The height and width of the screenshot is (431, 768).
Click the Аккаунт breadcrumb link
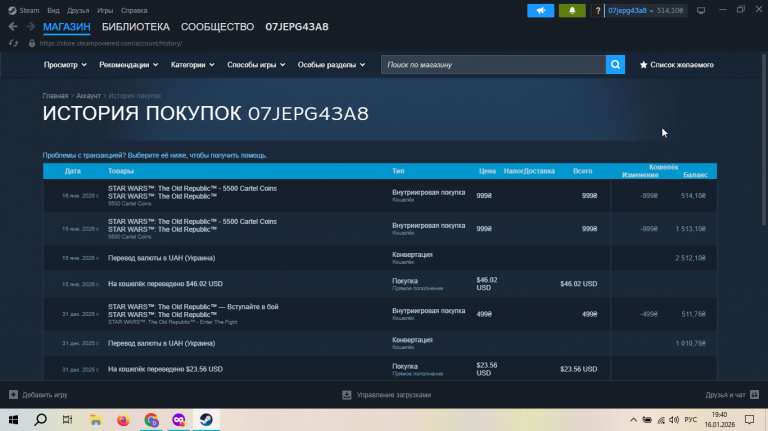point(88,96)
